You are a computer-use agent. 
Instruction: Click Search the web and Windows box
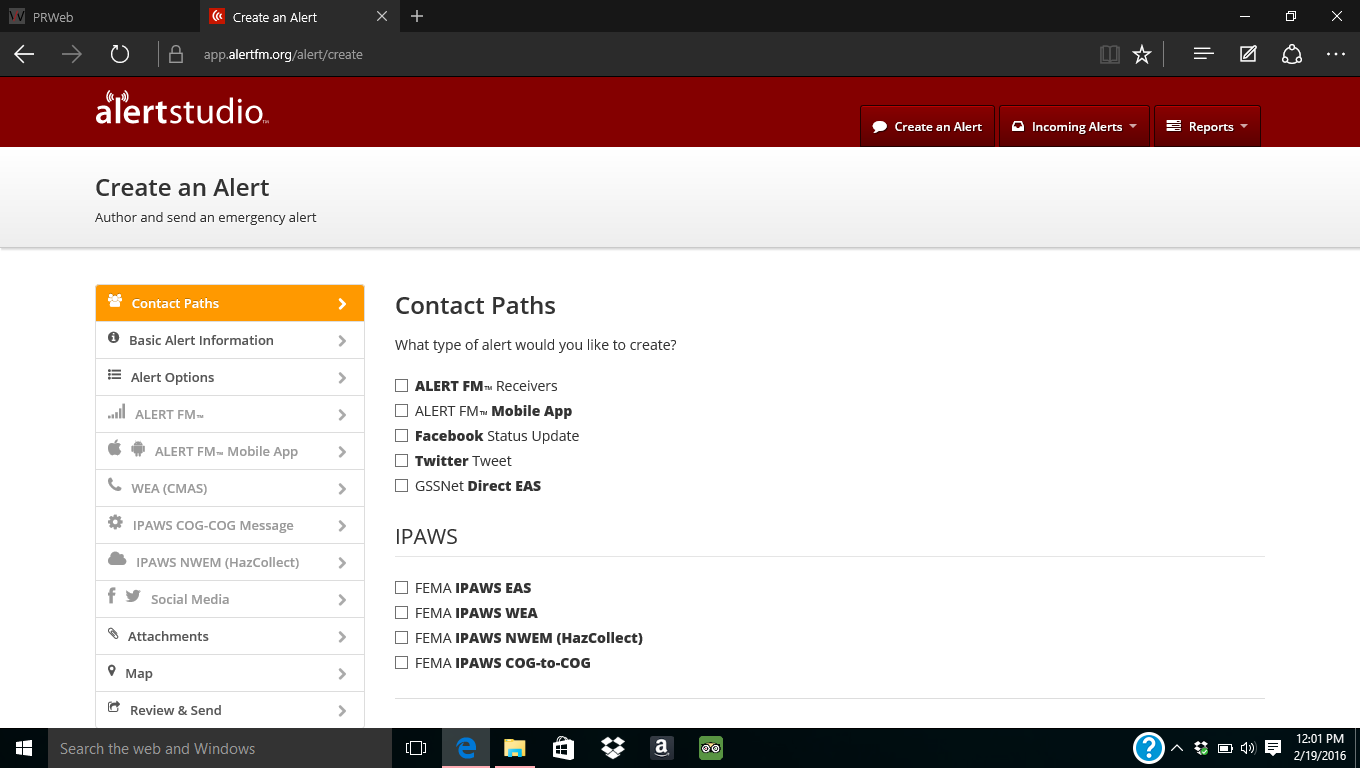[x=220, y=748]
